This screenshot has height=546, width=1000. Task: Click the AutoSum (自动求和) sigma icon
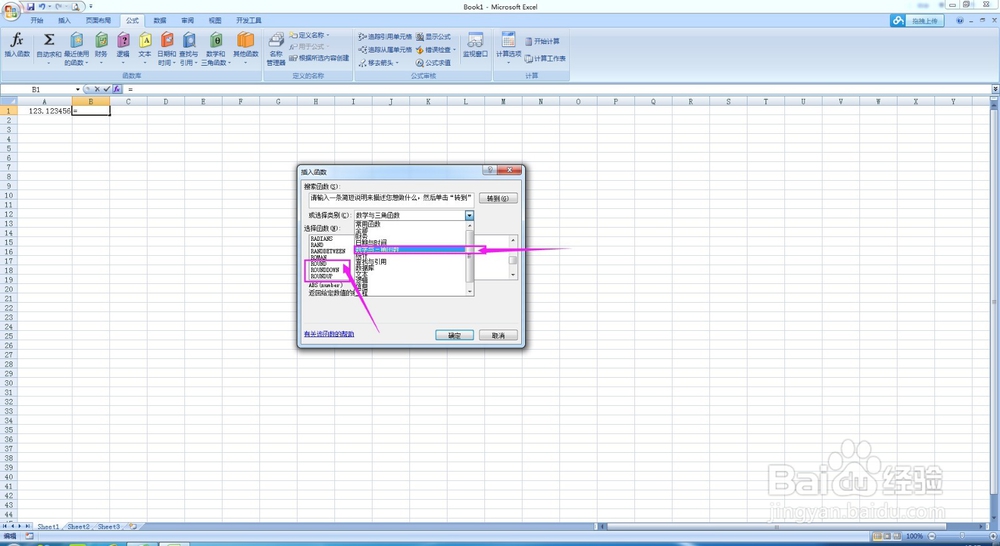(x=48, y=41)
